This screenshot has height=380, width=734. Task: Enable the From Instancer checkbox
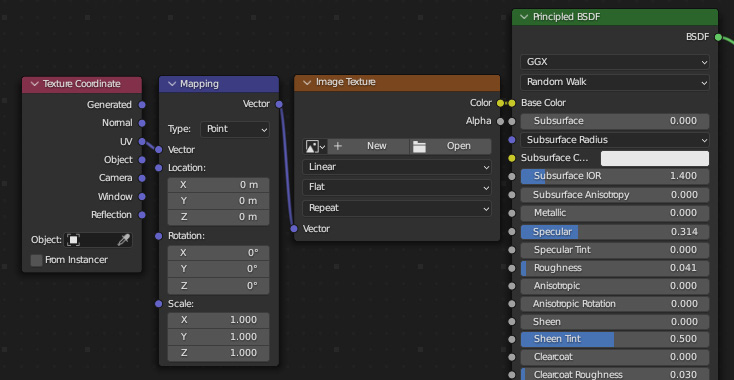(37, 260)
